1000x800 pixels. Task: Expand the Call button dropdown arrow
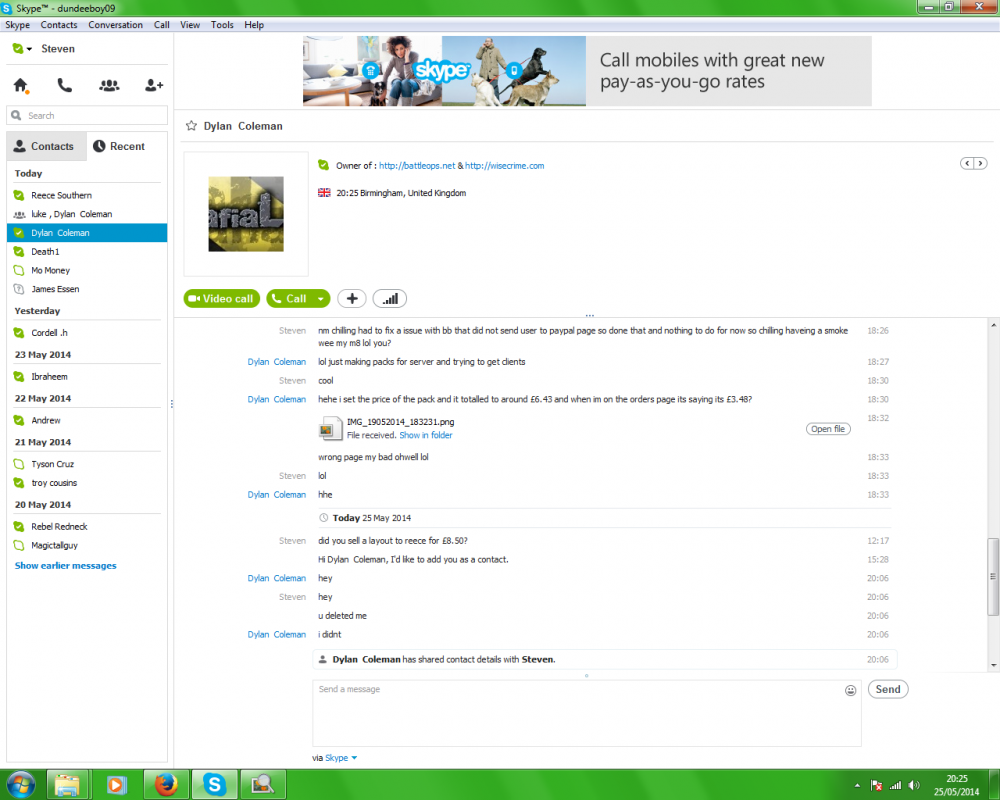click(x=319, y=298)
